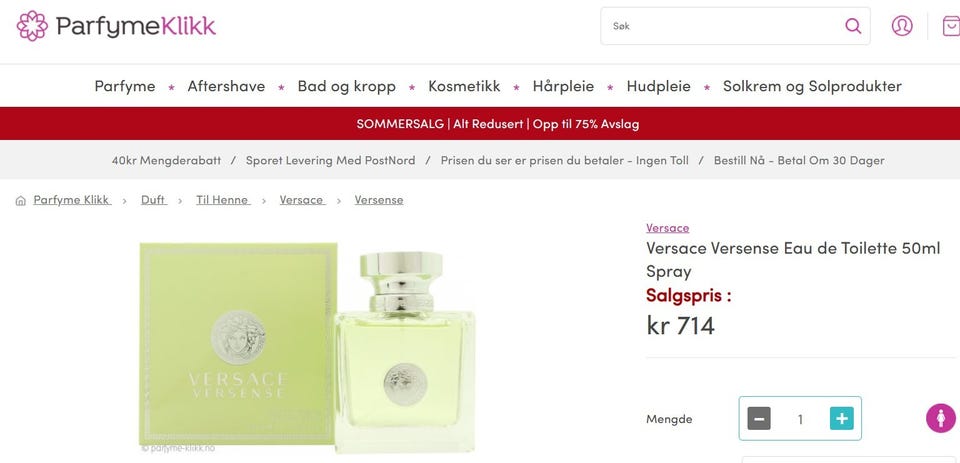The height and width of the screenshot is (463, 960).
Task: Click the home breadcrumb icon
Action: pyautogui.click(x=21, y=201)
